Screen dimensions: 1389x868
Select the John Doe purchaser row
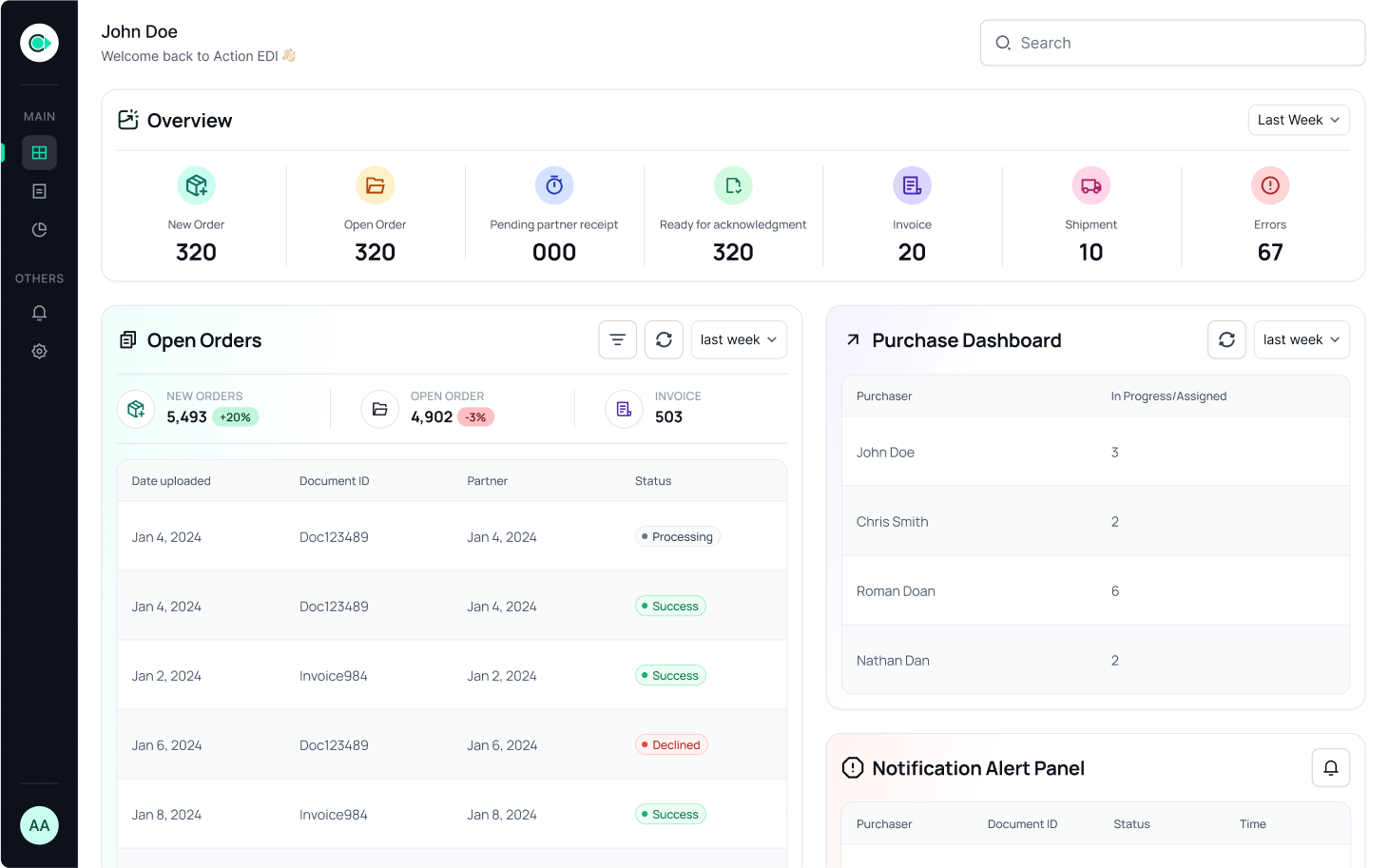tap(1095, 453)
